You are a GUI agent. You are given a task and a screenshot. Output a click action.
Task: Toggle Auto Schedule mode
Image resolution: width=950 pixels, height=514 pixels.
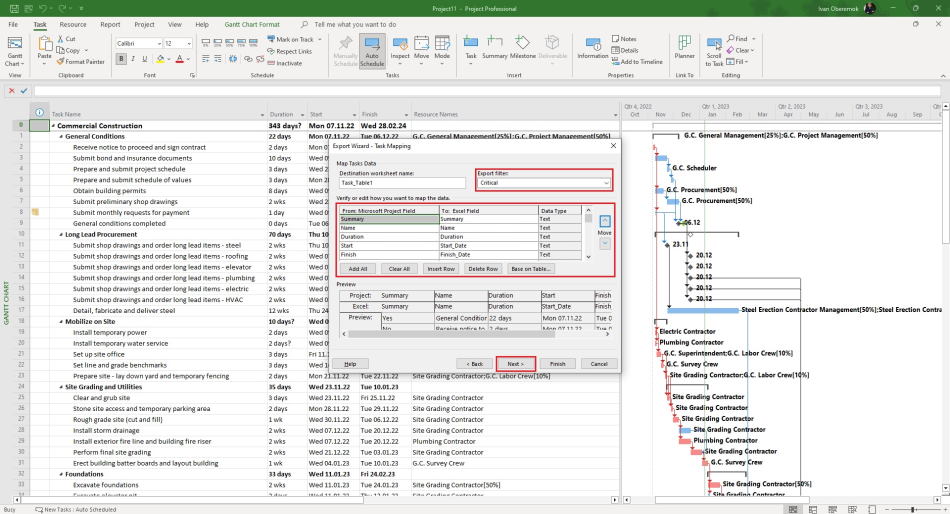(x=372, y=52)
